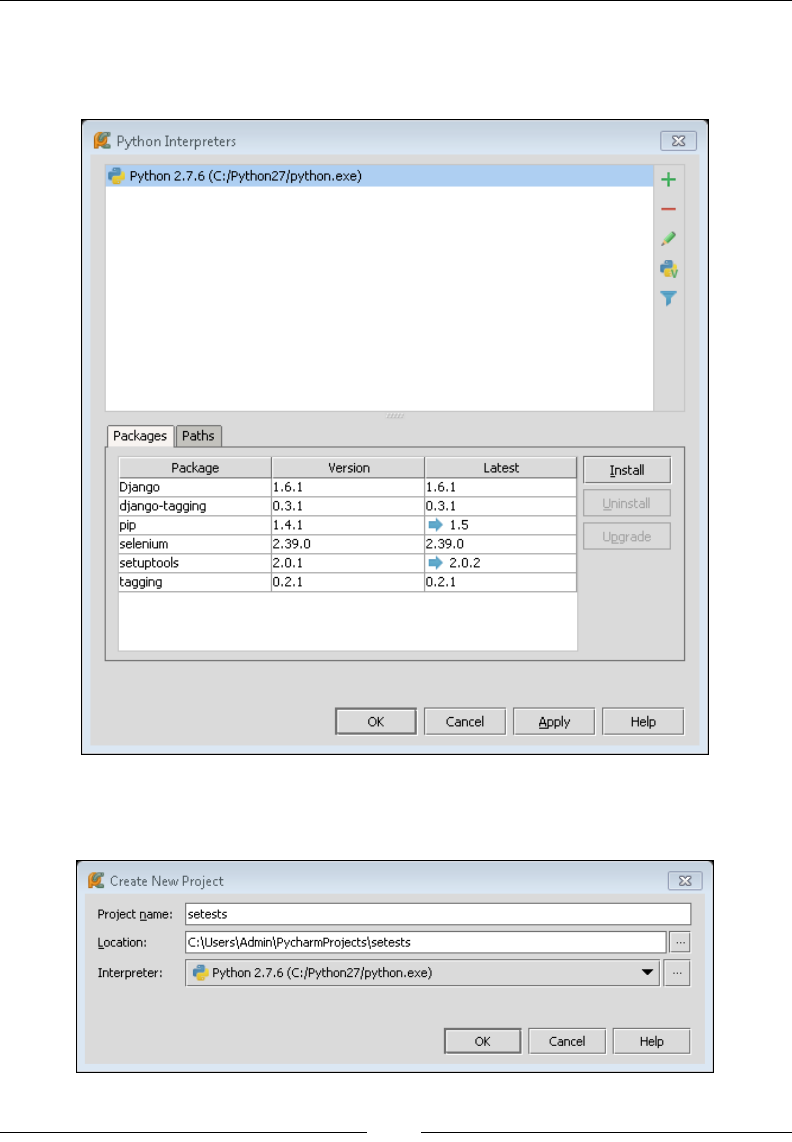
Task: Click the Upgrade package button
Action: point(627,537)
